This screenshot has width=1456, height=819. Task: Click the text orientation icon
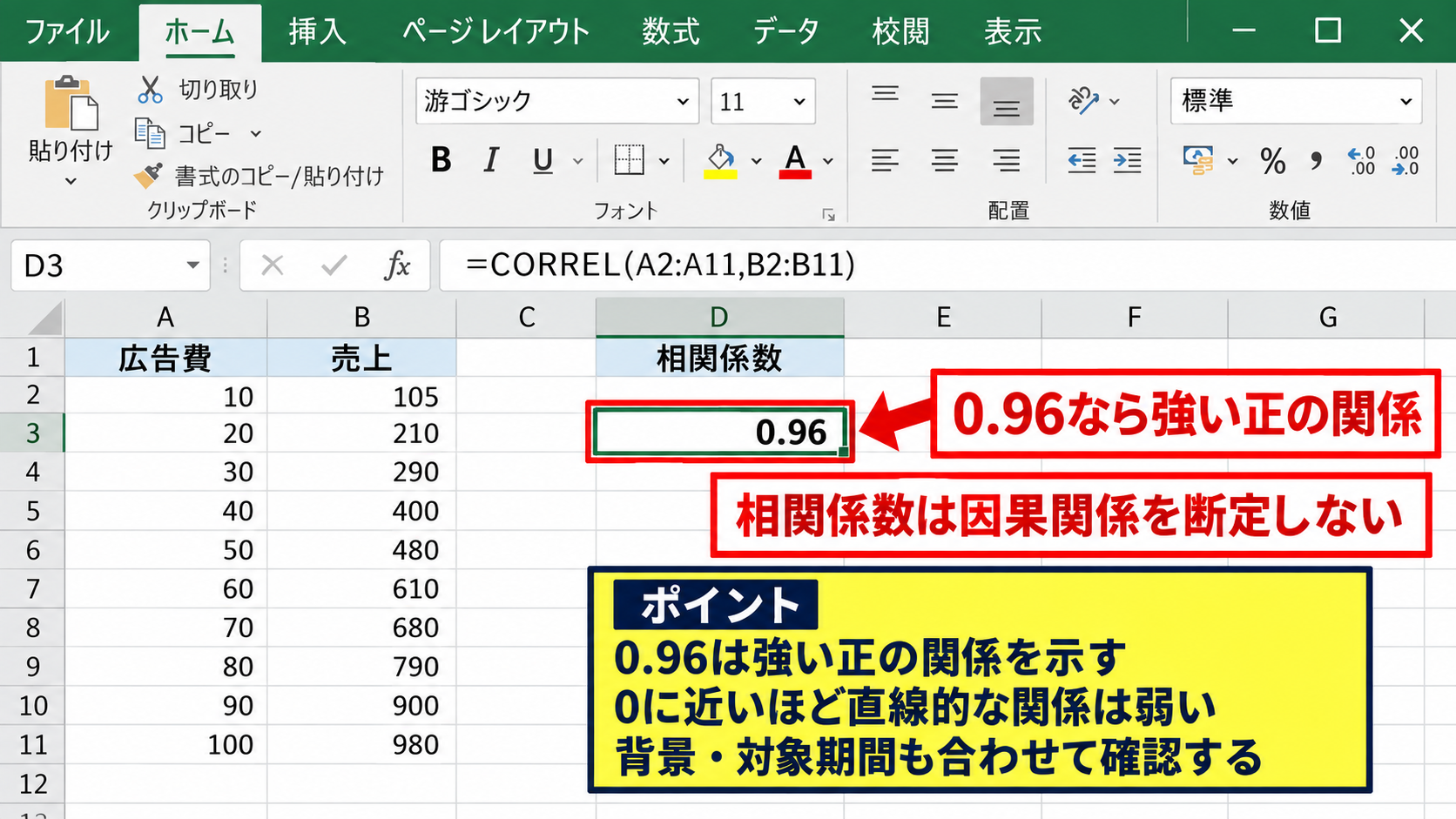pyautogui.click(x=1083, y=101)
